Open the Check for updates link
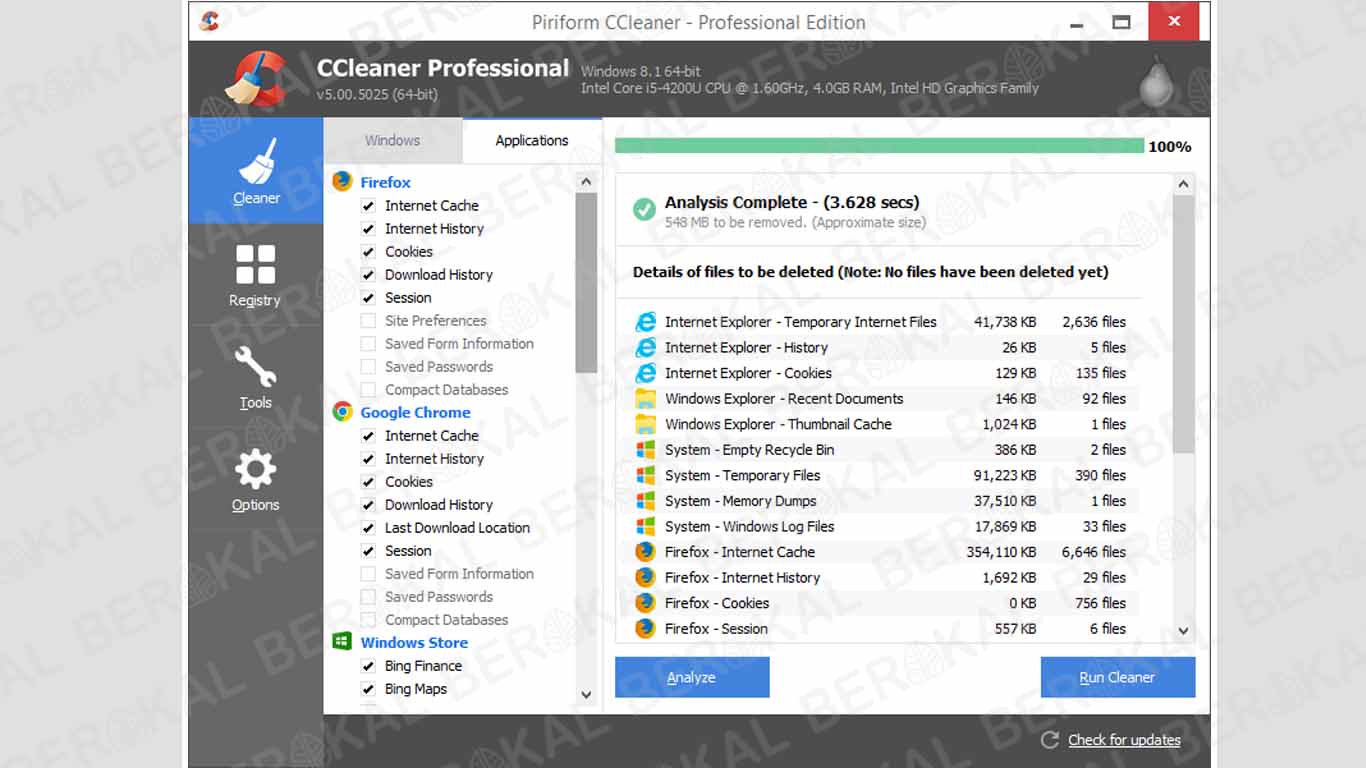This screenshot has height=768, width=1366. tap(1124, 740)
